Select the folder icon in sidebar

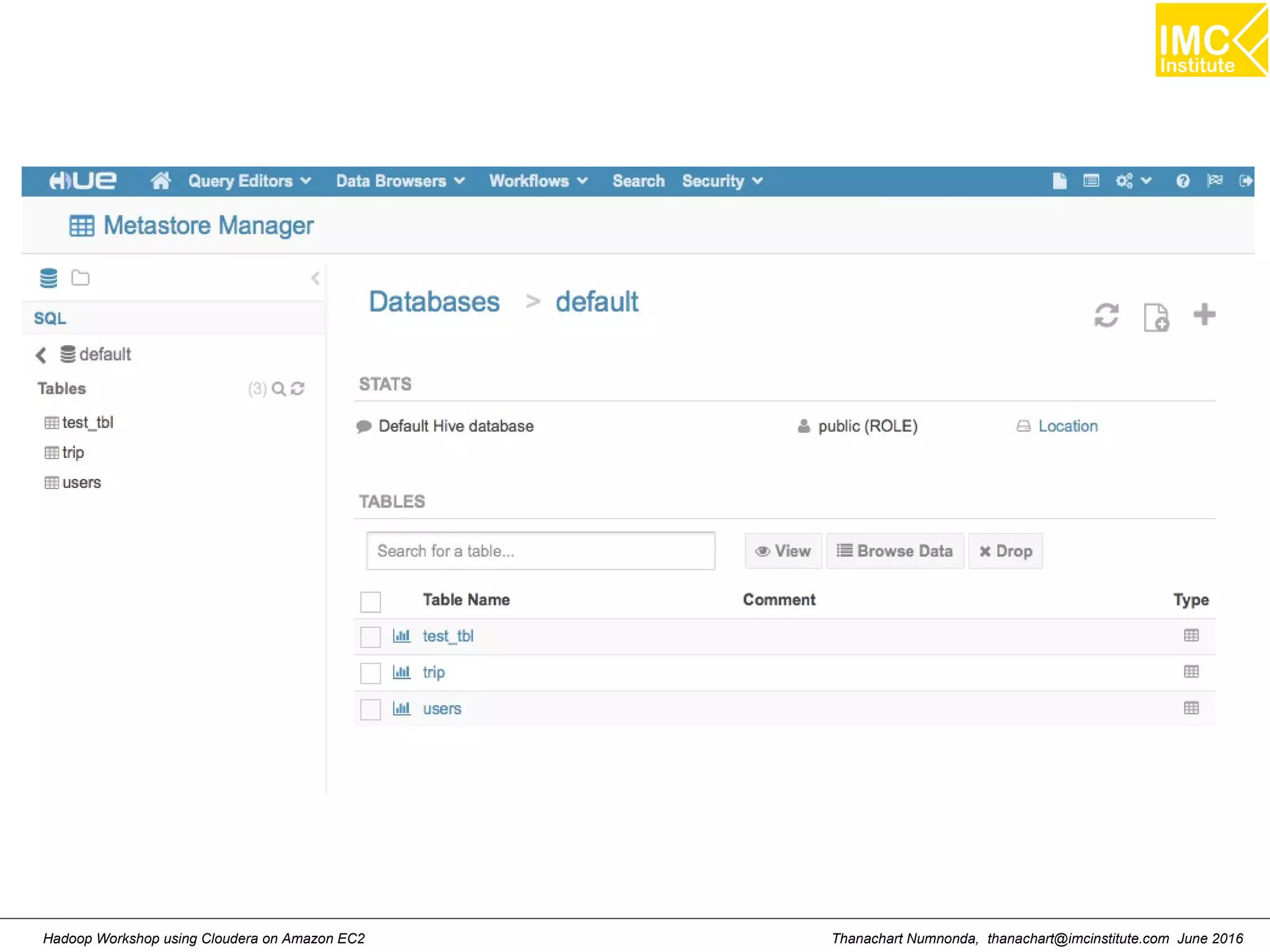tap(80, 278)
